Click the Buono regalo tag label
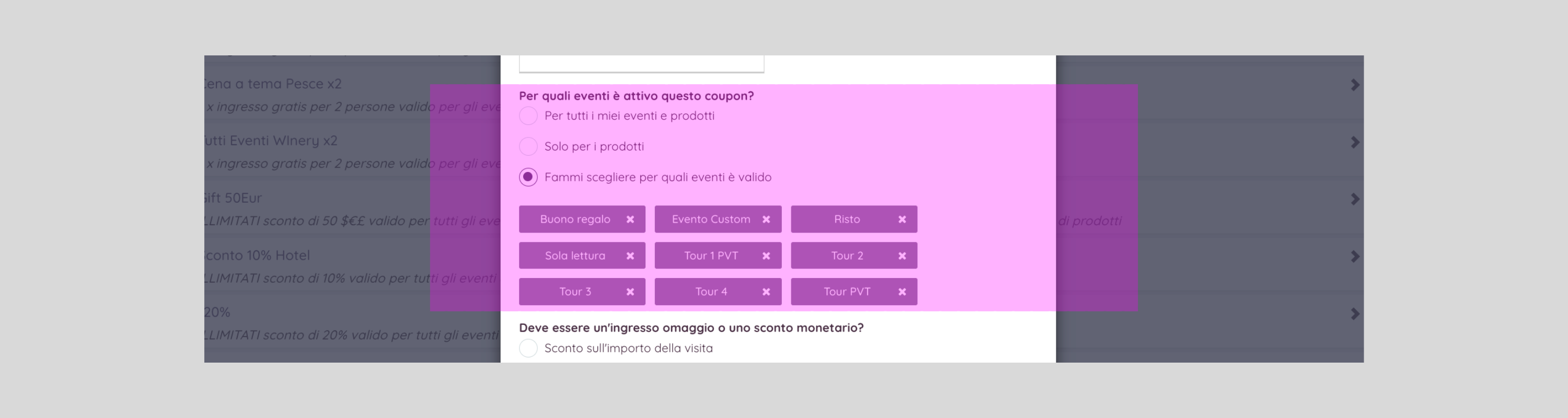 (x=574, y=219)
